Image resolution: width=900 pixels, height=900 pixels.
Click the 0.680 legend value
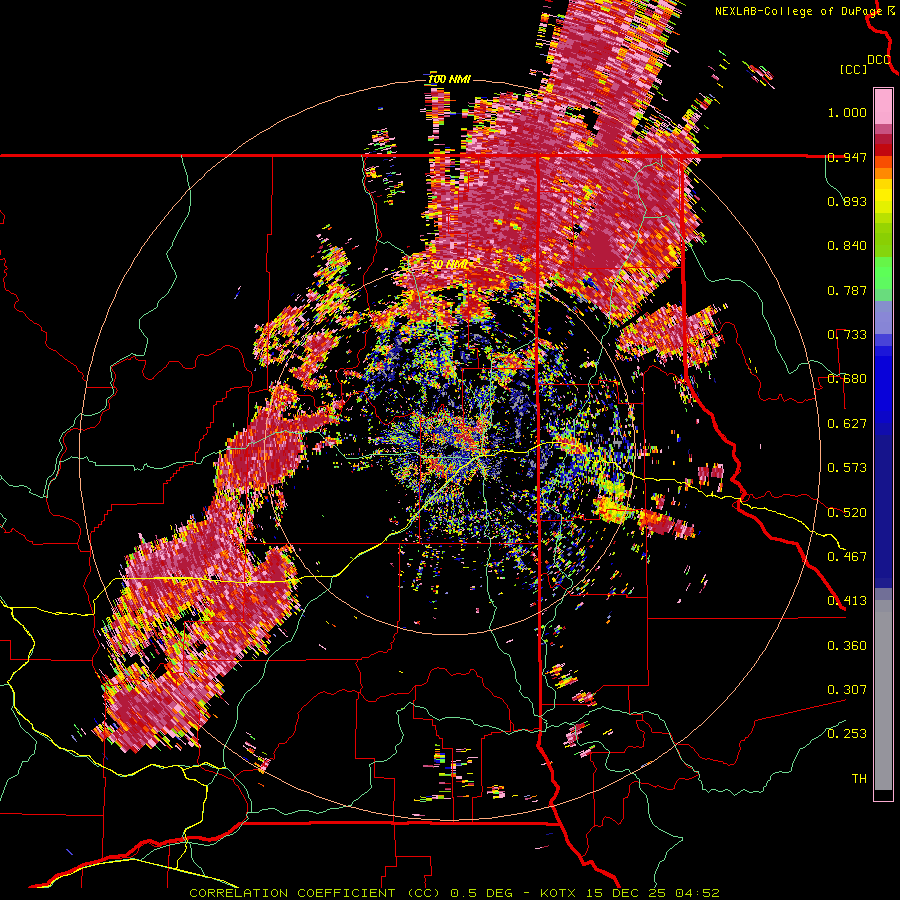click(847, 379)
